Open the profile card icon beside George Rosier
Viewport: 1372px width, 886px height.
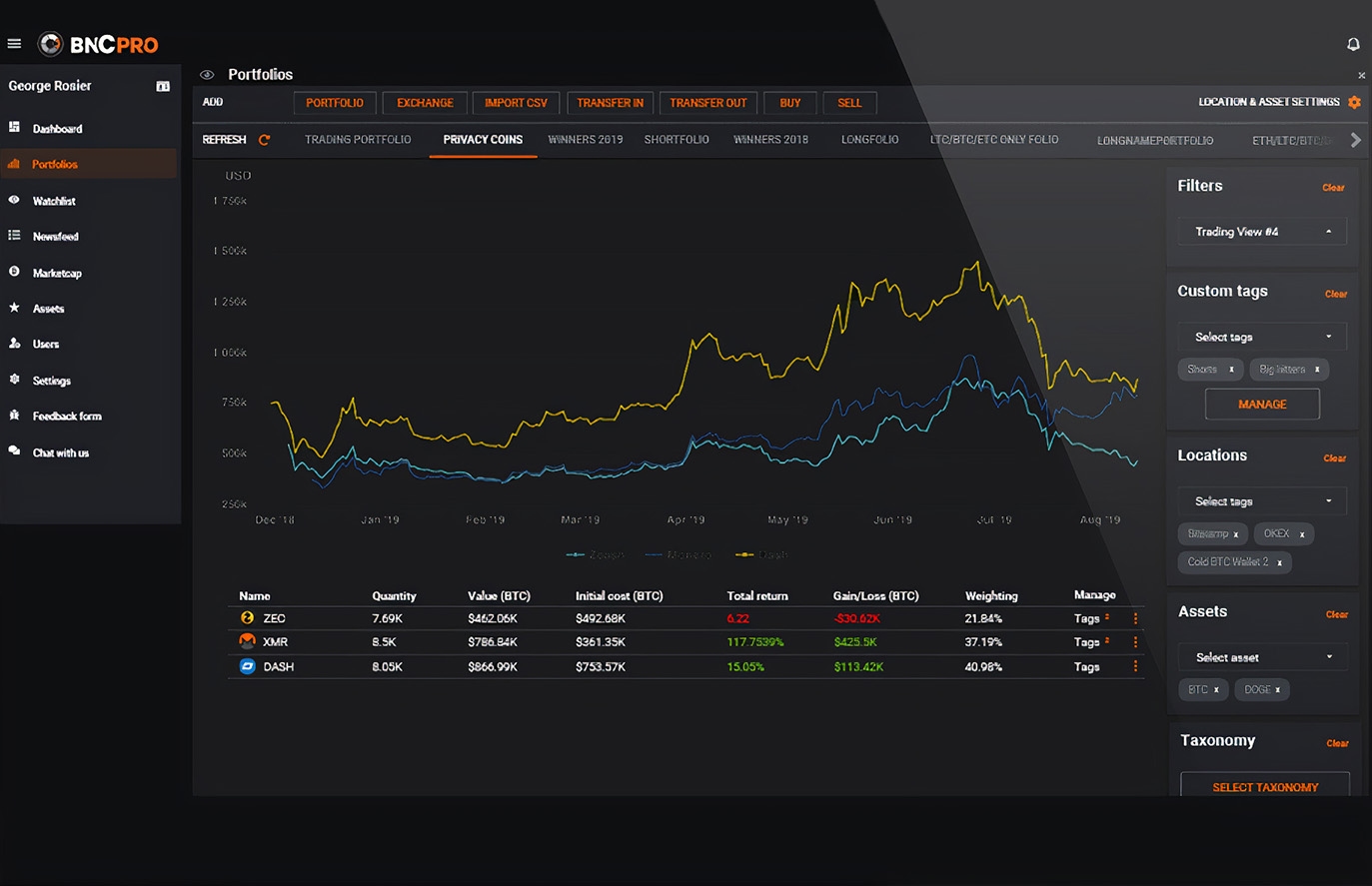click(x=163, y=87)
